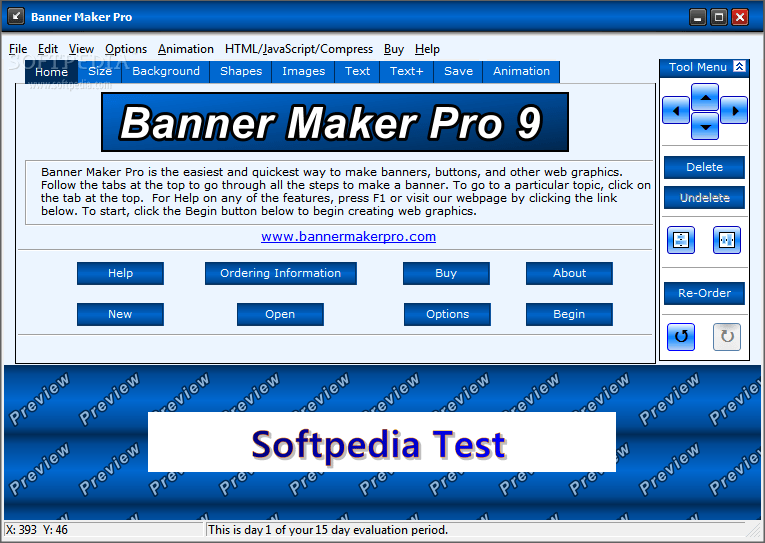The height and width of the screenshot is (543, 765).
Task: Select the Softpedia Test banner preview
Action: click(x=382, y=442)
